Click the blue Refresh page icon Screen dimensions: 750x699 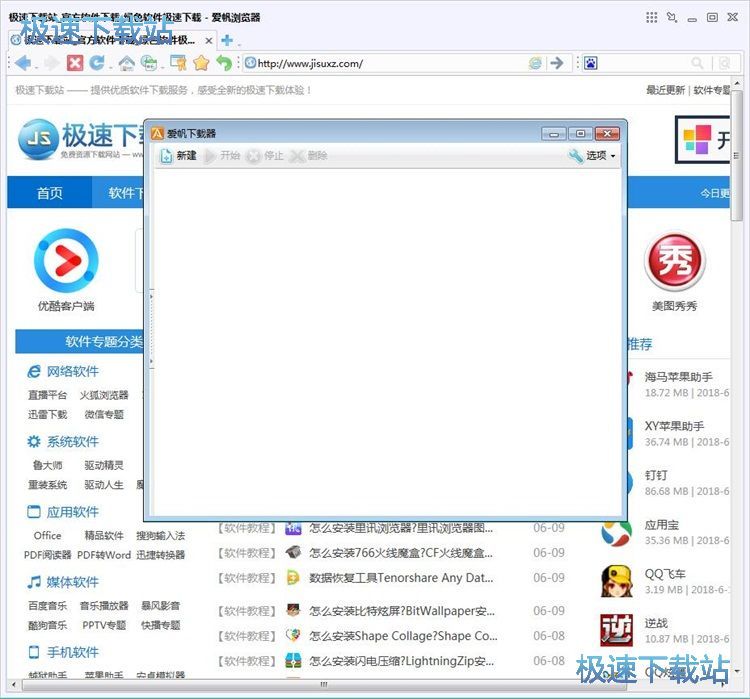click(97, 63)
